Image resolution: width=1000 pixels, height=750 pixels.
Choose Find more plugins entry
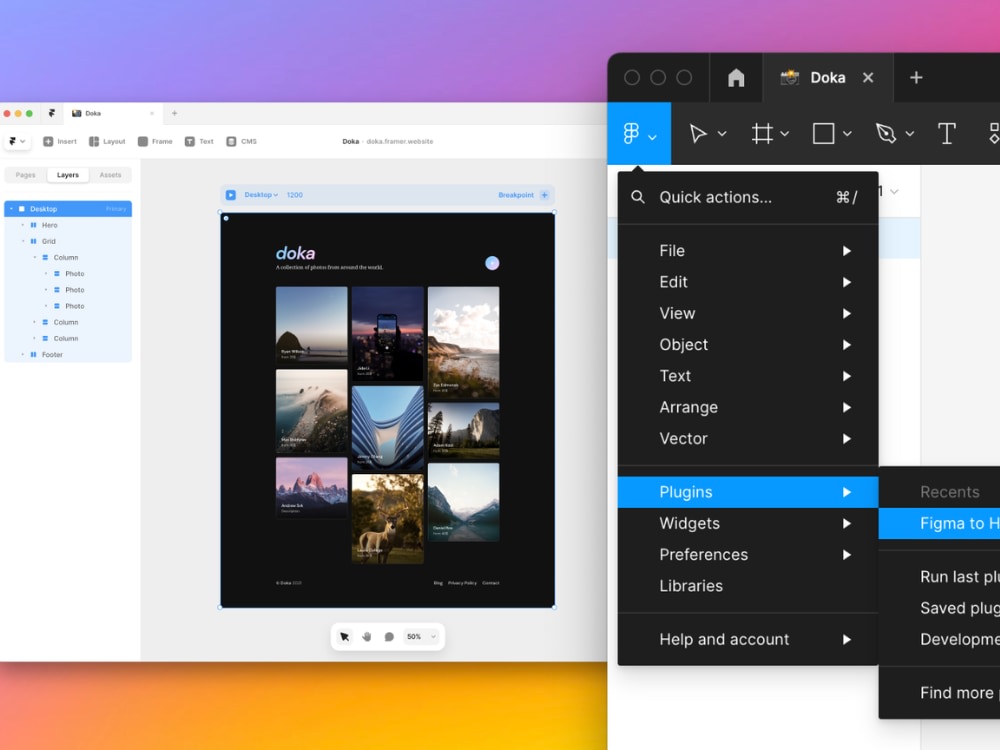(x=939, y=693)
